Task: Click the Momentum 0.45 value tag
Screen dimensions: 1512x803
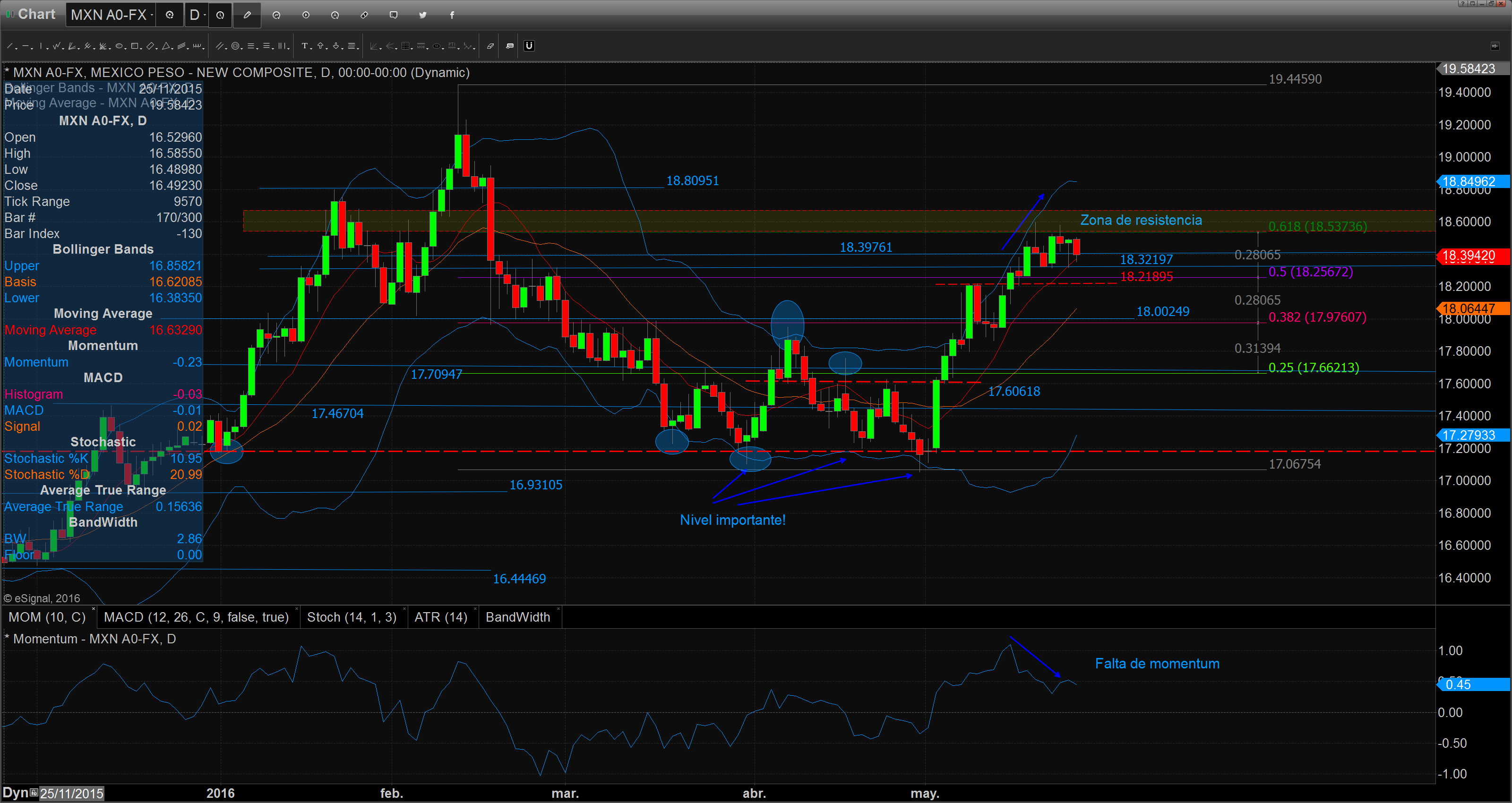Action: click(1473, 684)
